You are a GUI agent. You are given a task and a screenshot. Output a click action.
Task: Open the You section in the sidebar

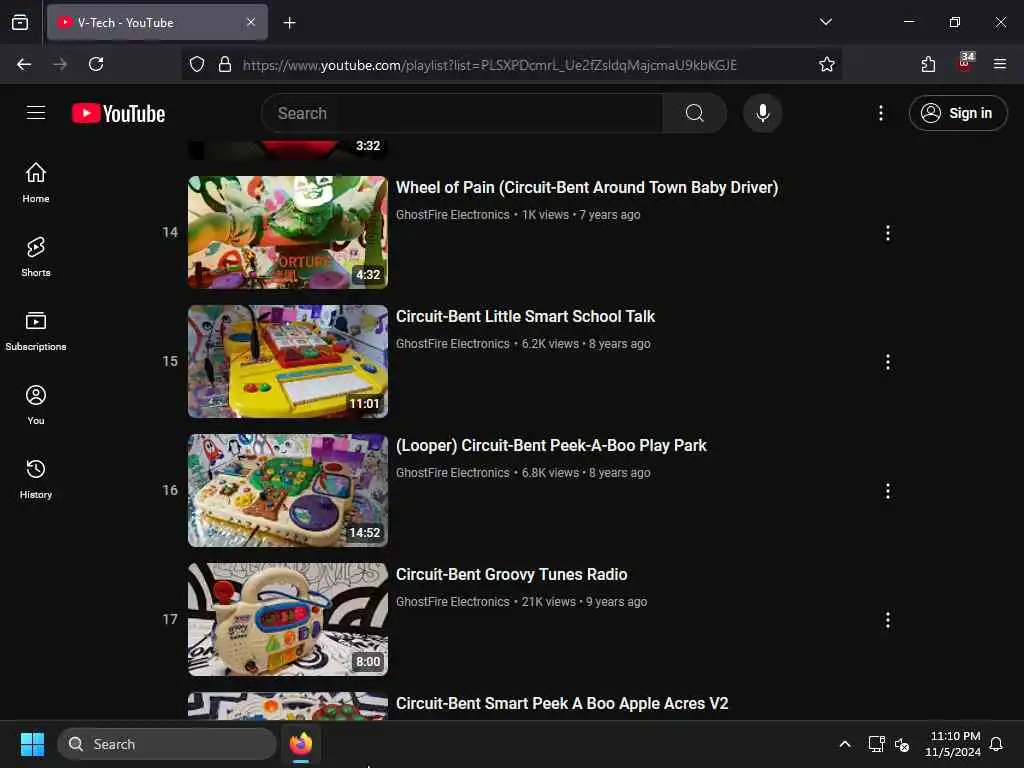point(36,405)
